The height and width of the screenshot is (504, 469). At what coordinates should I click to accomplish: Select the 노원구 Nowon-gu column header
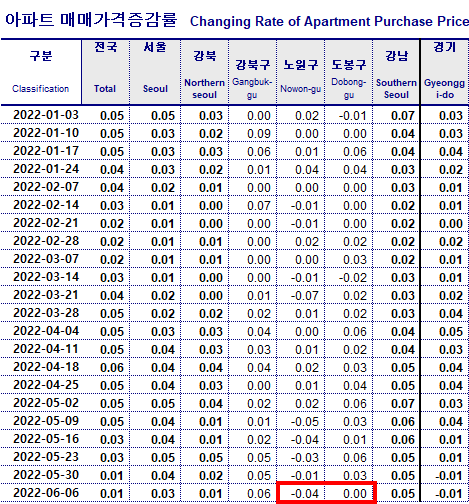300,72
